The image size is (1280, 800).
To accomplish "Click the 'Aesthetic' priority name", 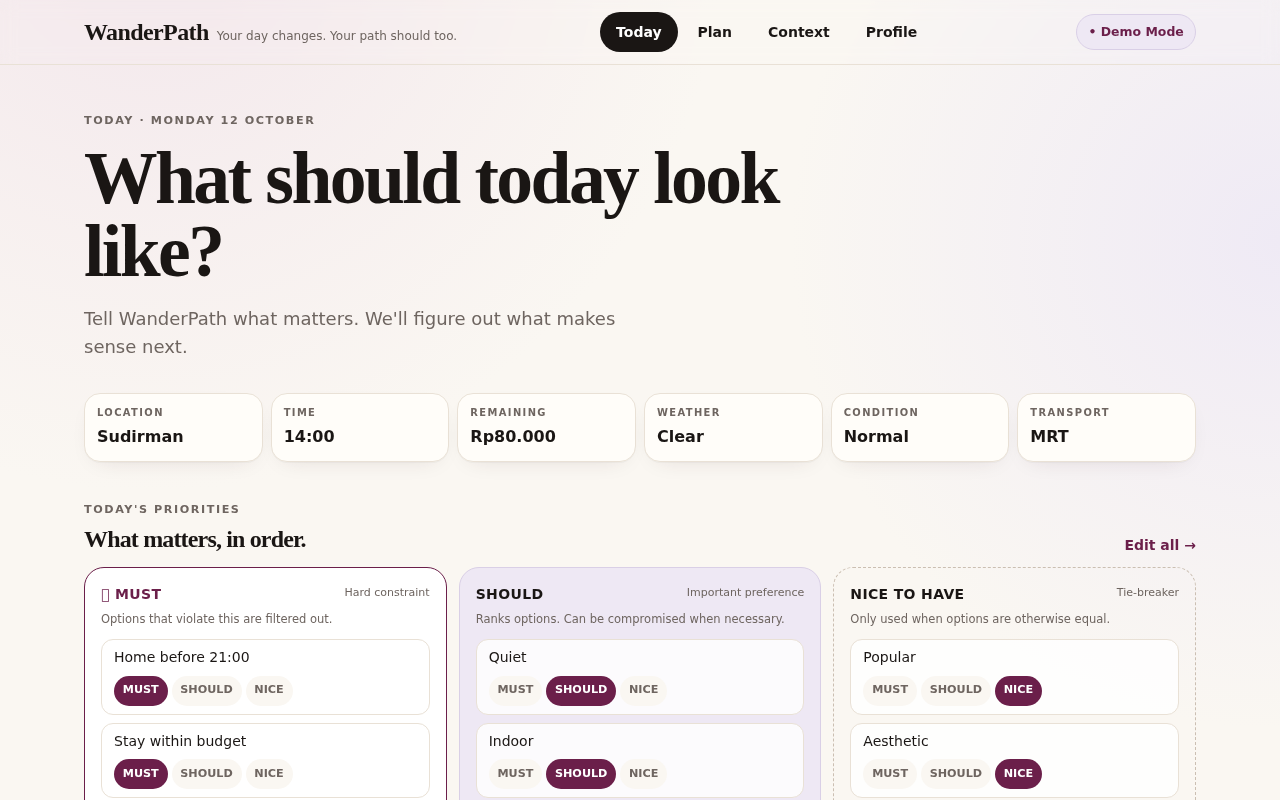I will coord(896,741).
